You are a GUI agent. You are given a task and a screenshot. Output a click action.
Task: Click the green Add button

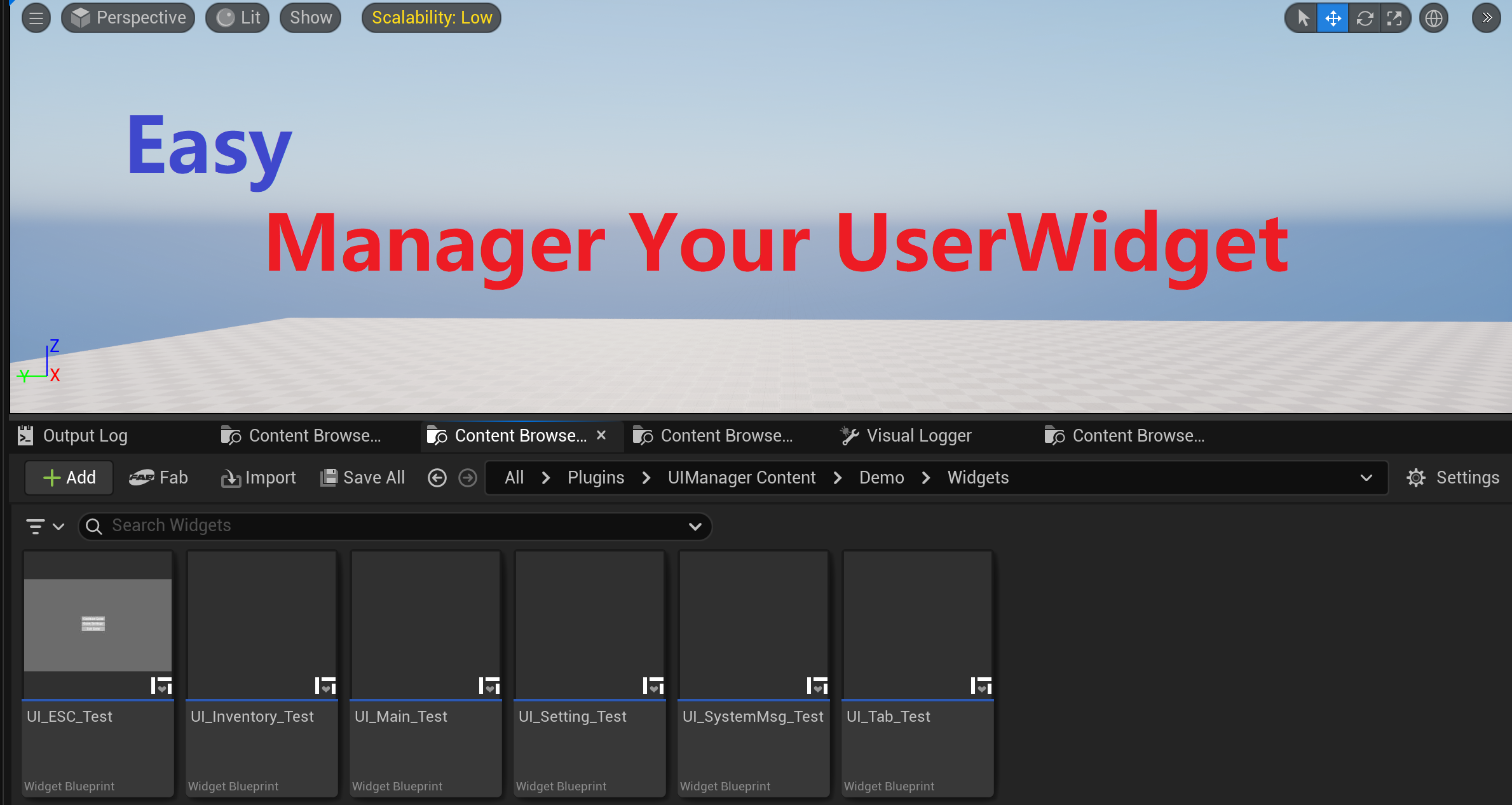click(69, 478)
